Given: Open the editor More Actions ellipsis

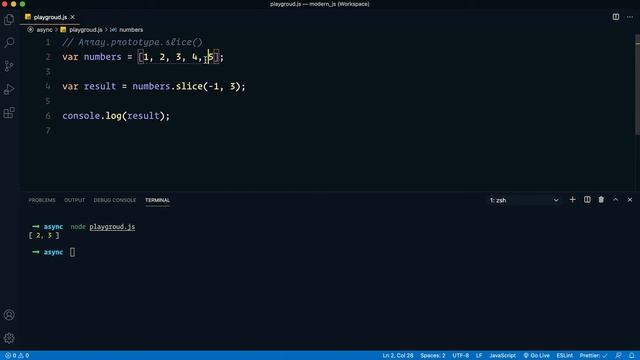Looking at the screenshot, I should click(630, 17).
